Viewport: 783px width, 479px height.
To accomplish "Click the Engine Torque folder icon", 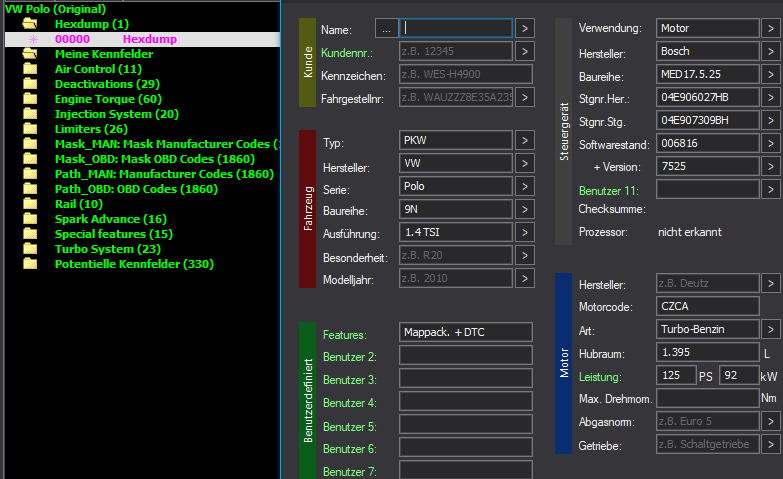I will click(30, 98).
